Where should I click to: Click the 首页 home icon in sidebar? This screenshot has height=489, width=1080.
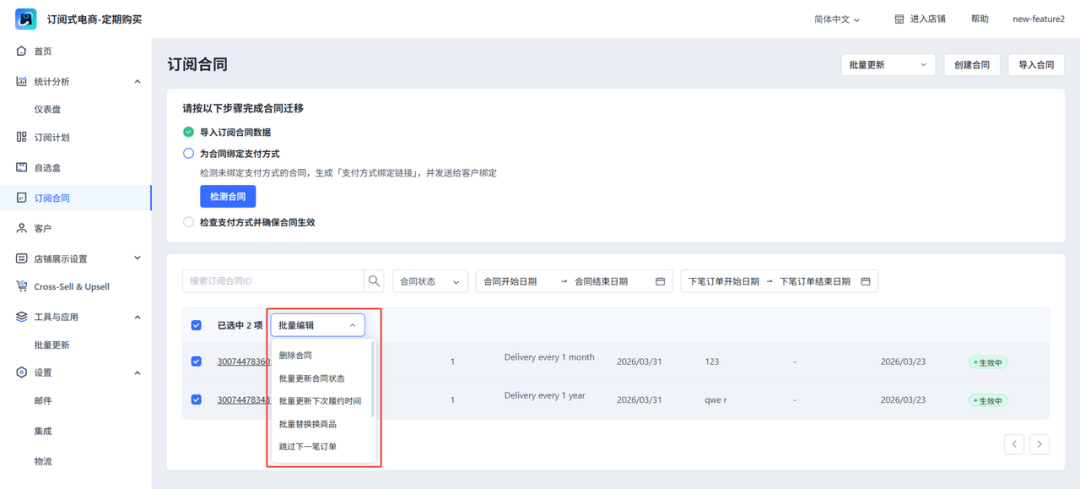coord(22,51)
